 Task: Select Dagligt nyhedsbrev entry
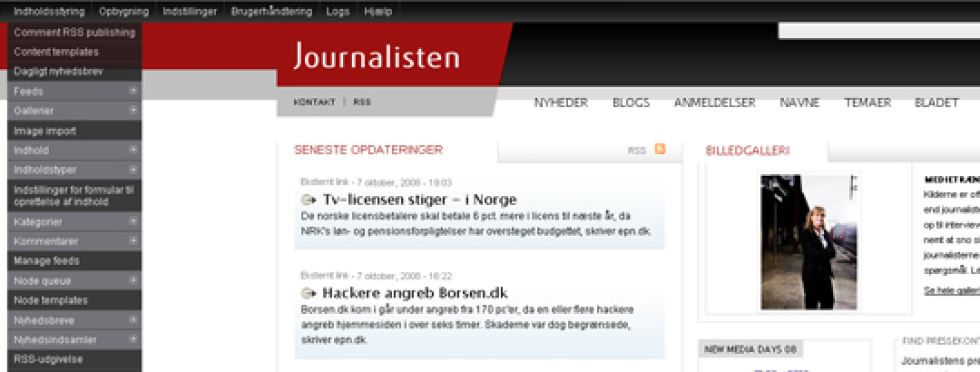tap(74, 71)
